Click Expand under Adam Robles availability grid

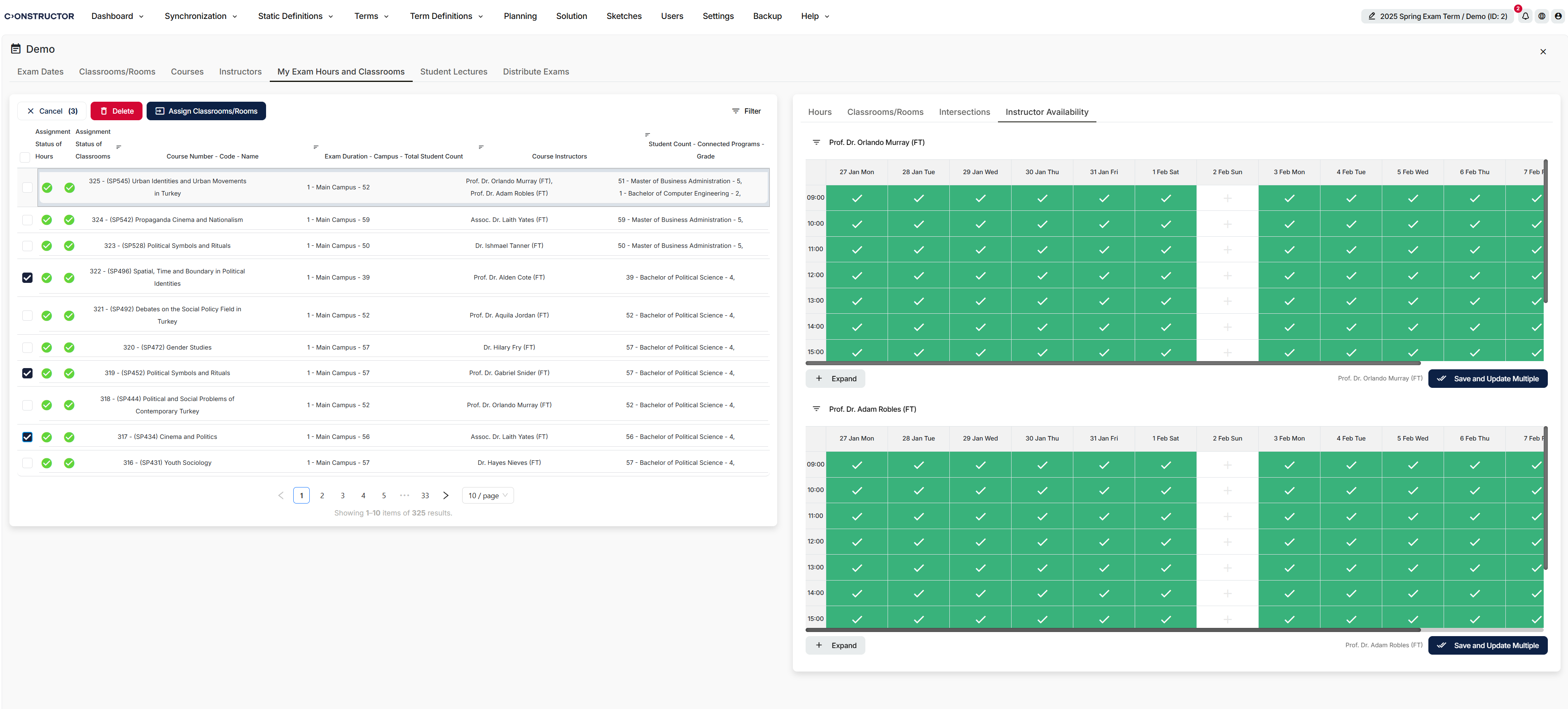pyautogui.click(x=835, y=645)
